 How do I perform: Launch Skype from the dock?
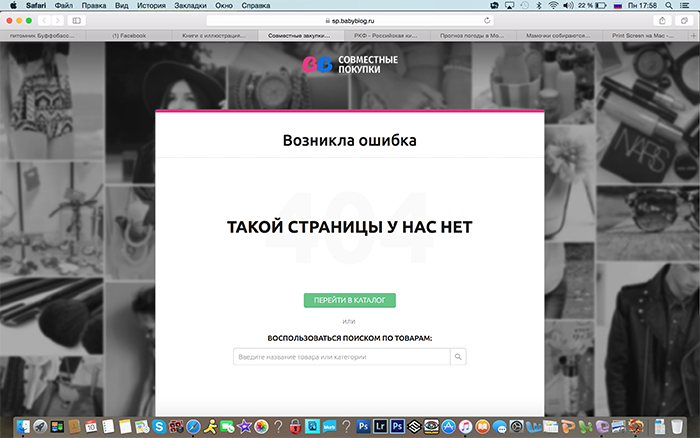pos(159,427)
